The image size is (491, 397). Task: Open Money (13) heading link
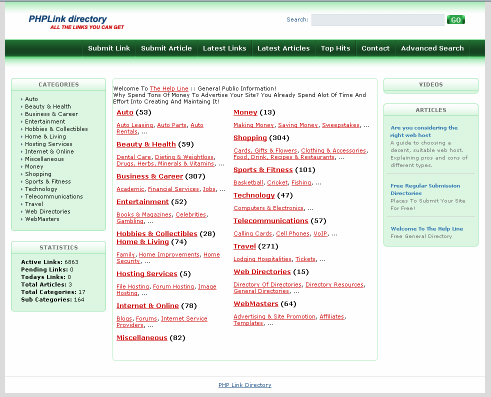click(x=245, y=113)
